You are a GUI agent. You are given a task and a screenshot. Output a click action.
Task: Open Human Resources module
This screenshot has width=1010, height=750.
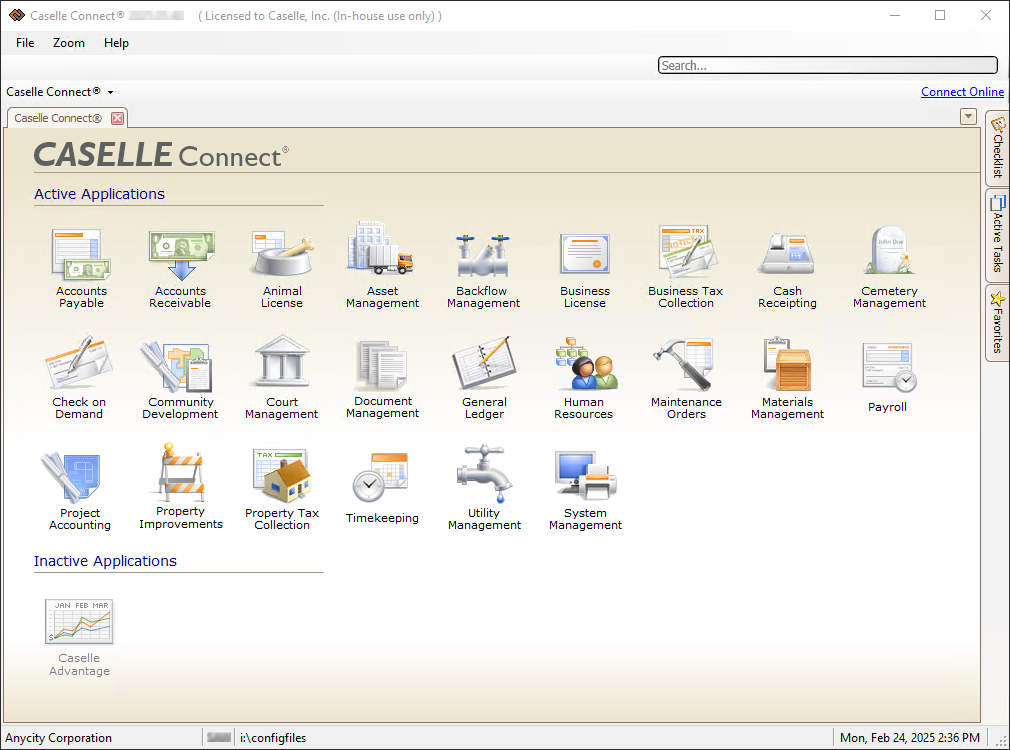coord(584,378)
